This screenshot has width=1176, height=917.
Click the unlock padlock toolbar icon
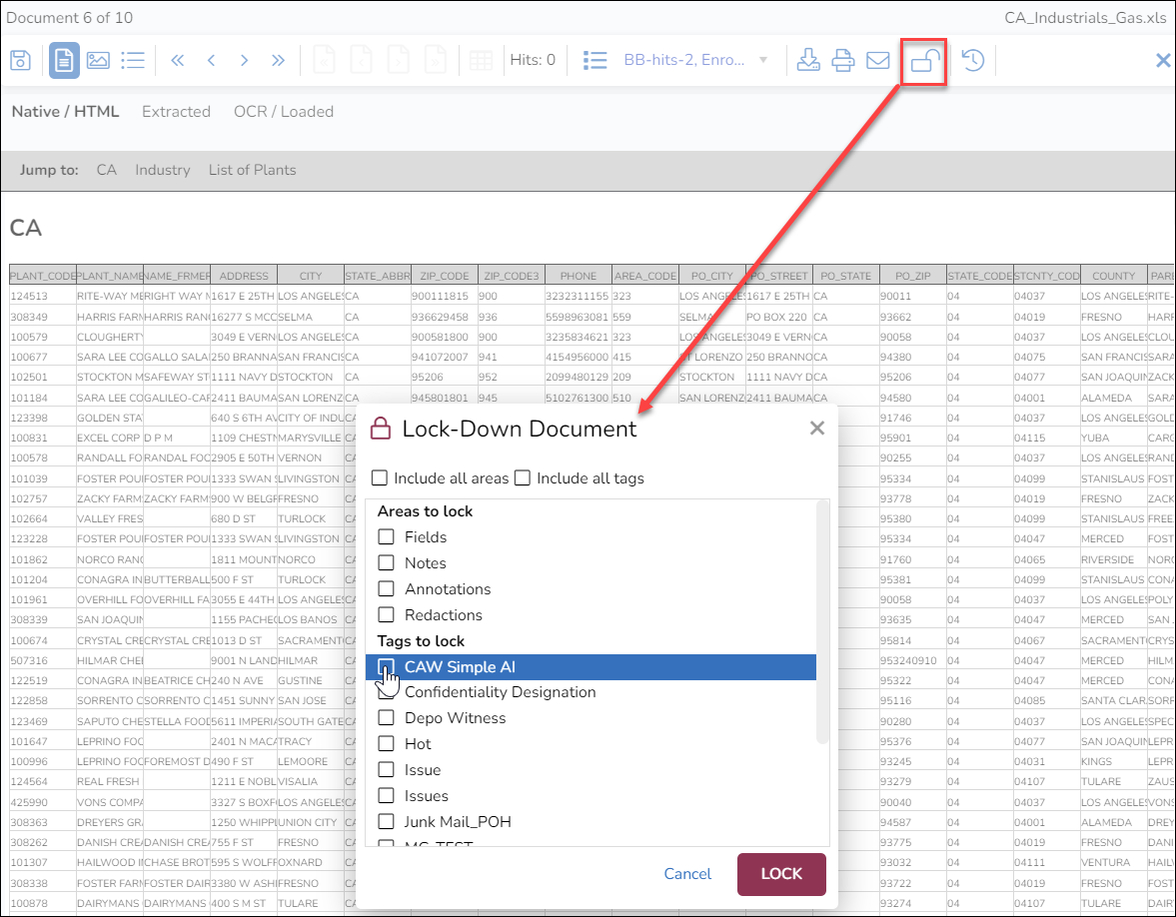tap(924, 62)
